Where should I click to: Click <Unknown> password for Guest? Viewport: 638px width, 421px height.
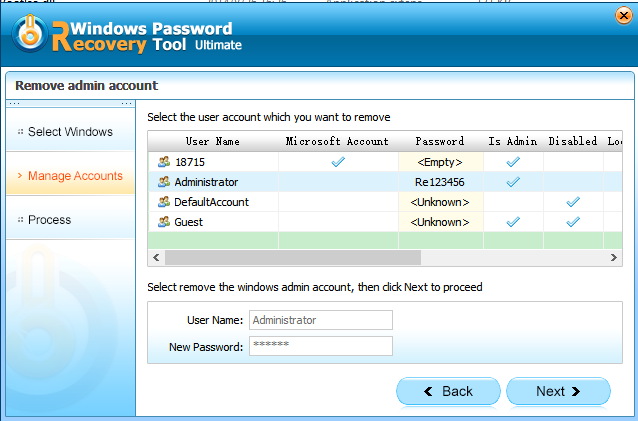[x=440, y=222]
